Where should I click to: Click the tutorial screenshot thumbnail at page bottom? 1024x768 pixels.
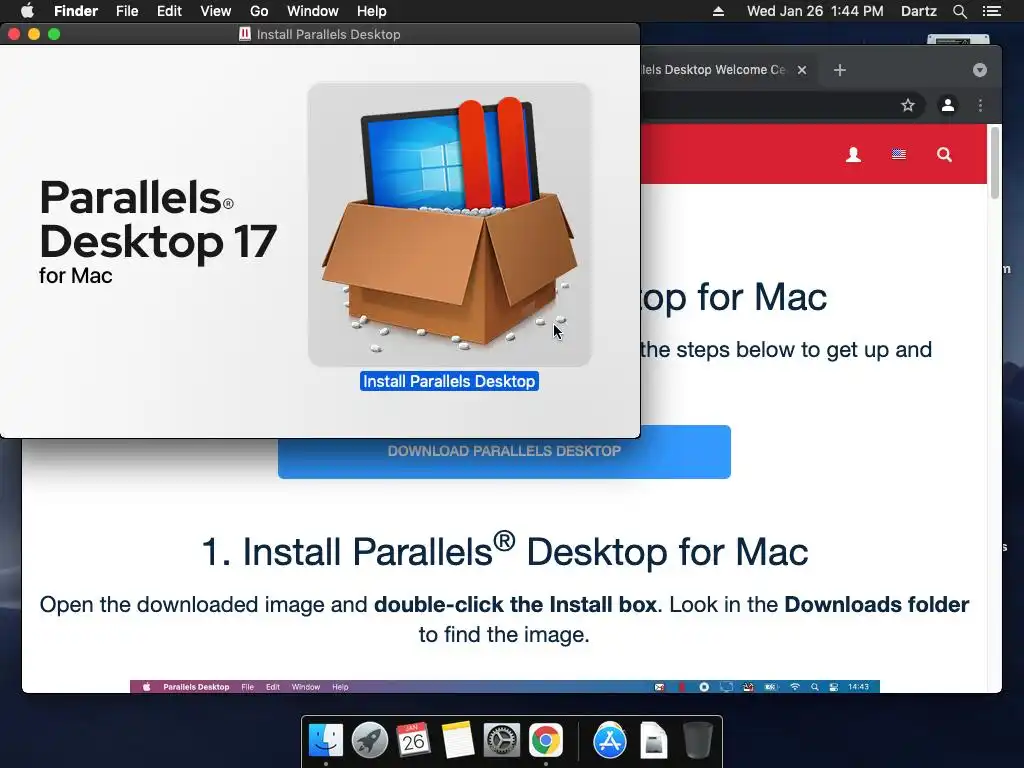(505, 686)
